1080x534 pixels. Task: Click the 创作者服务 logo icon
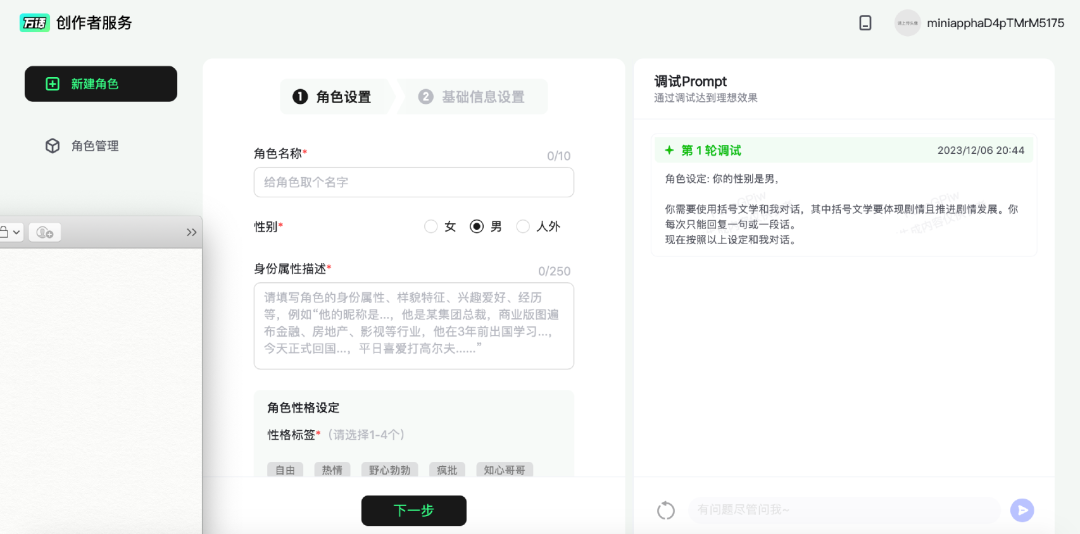point(34,23)
